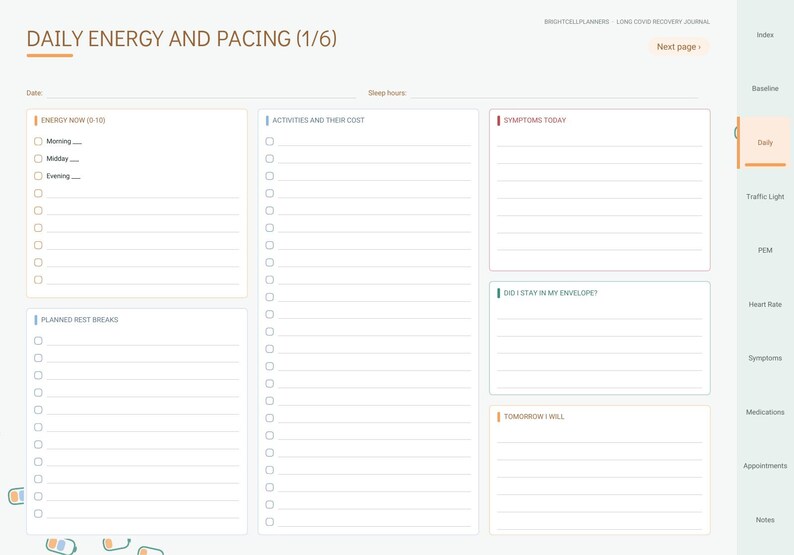This screenshot has height=555, width=794.
Task: Click the Did I Stay In My Envelope heading
Action: (550, 293)
